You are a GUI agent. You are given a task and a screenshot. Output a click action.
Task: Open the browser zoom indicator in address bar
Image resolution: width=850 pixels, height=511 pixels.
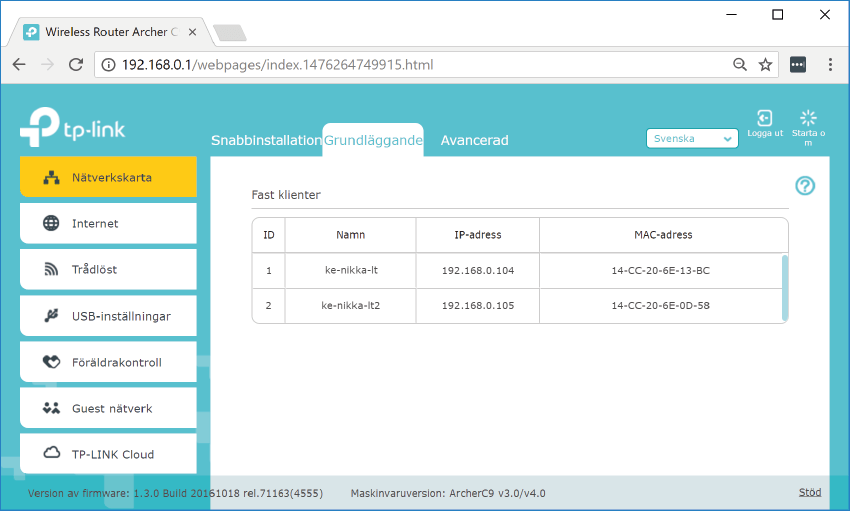pyautogui.click(x=740, y=64)
